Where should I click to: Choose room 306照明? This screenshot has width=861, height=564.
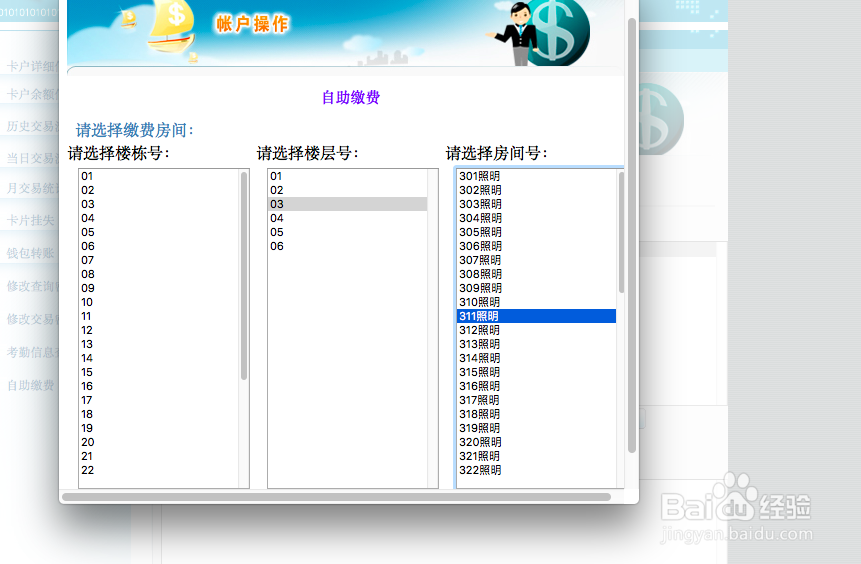536,246
